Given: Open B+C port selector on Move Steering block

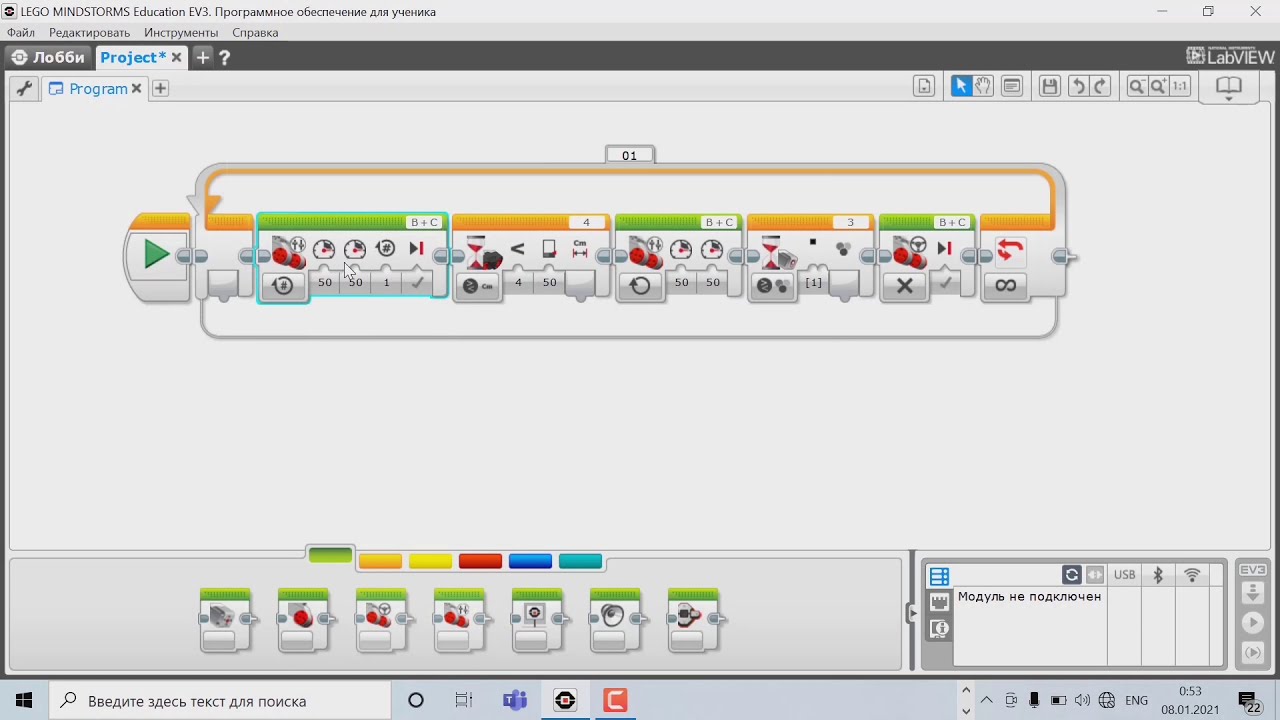Looking at the screenshot, I should click(x=952, y=222).
